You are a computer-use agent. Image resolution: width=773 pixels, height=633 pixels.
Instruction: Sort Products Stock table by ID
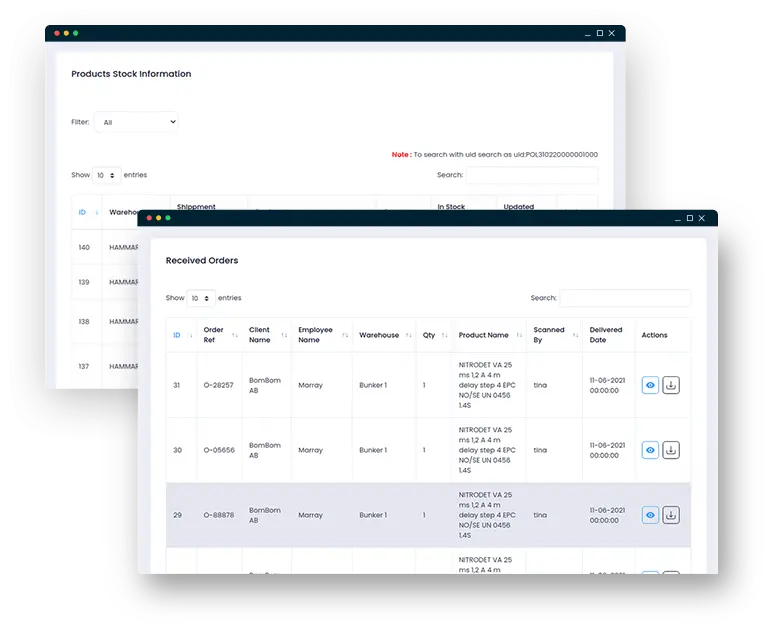tap(85, 212)
